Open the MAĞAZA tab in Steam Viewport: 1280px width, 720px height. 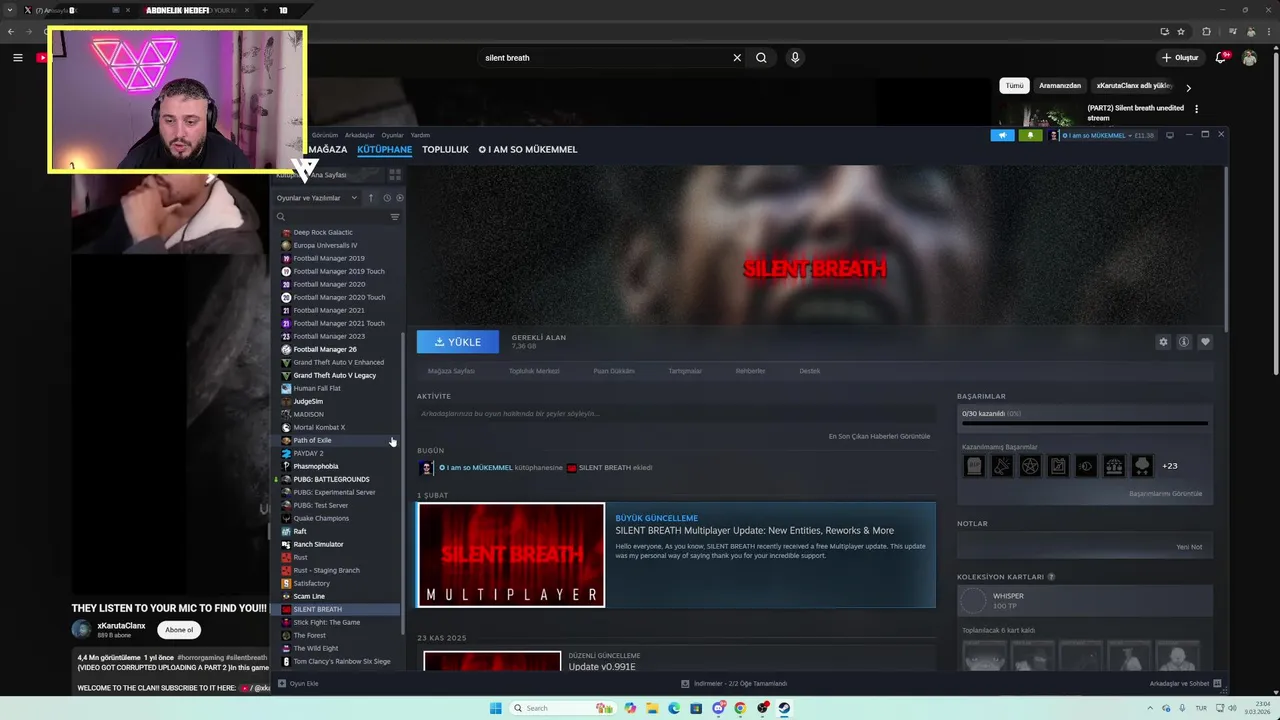(x=327, y=149)
